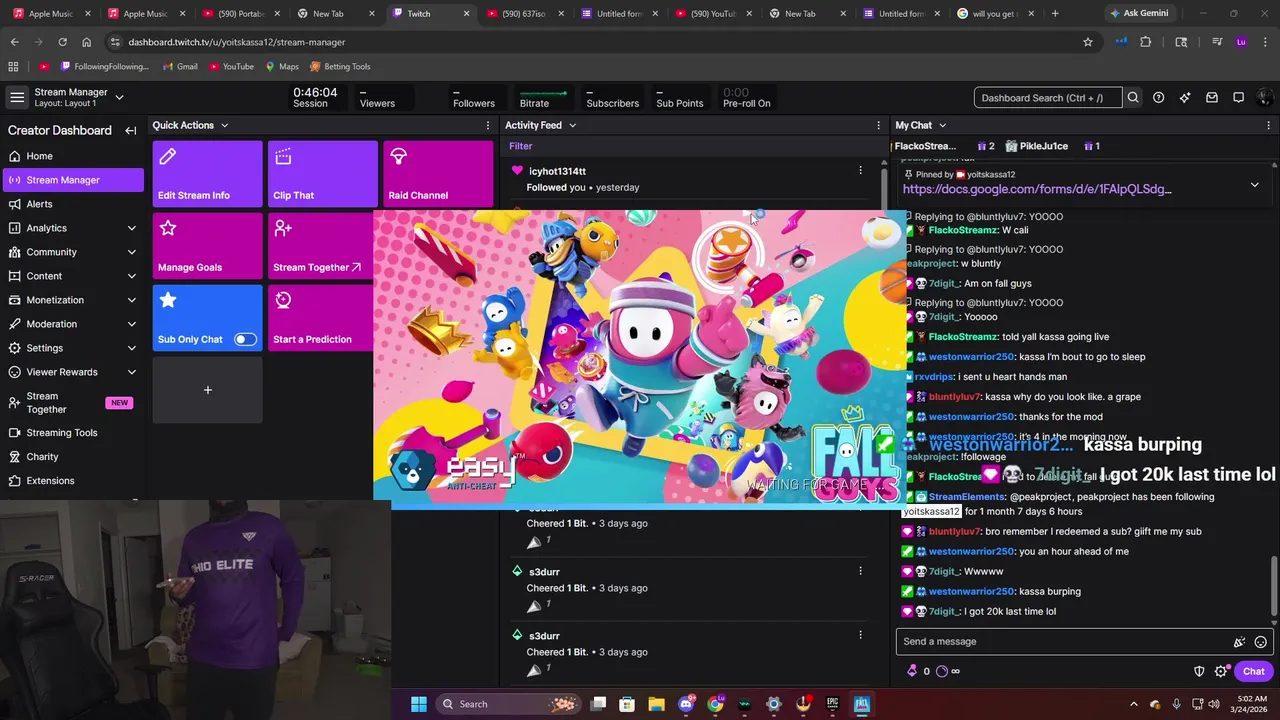The width and height of the screenshot is (1280, 720).
Task: Click the purple Chat send button
Action: (1254, 671)
